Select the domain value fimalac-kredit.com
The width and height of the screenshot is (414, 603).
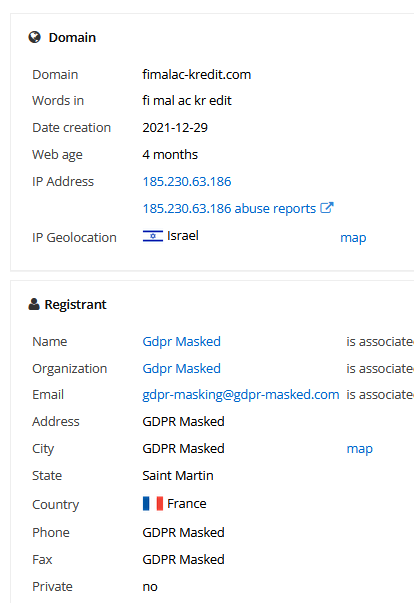[x=196, y=75]
